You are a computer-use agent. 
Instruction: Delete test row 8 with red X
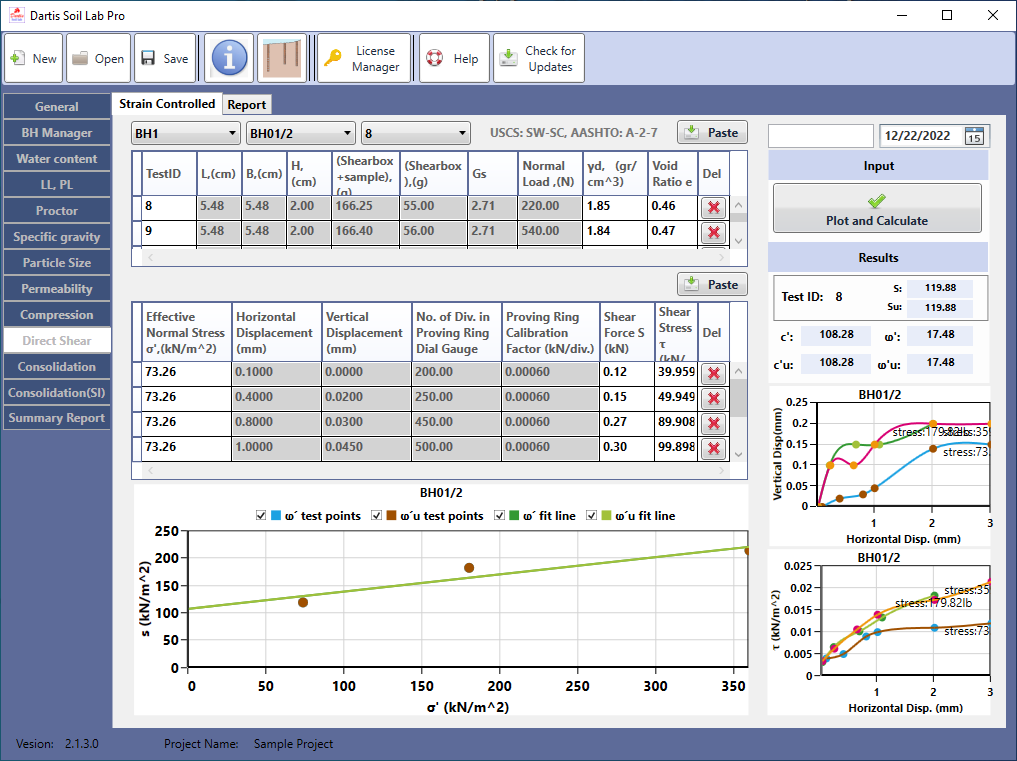point(713,208)
